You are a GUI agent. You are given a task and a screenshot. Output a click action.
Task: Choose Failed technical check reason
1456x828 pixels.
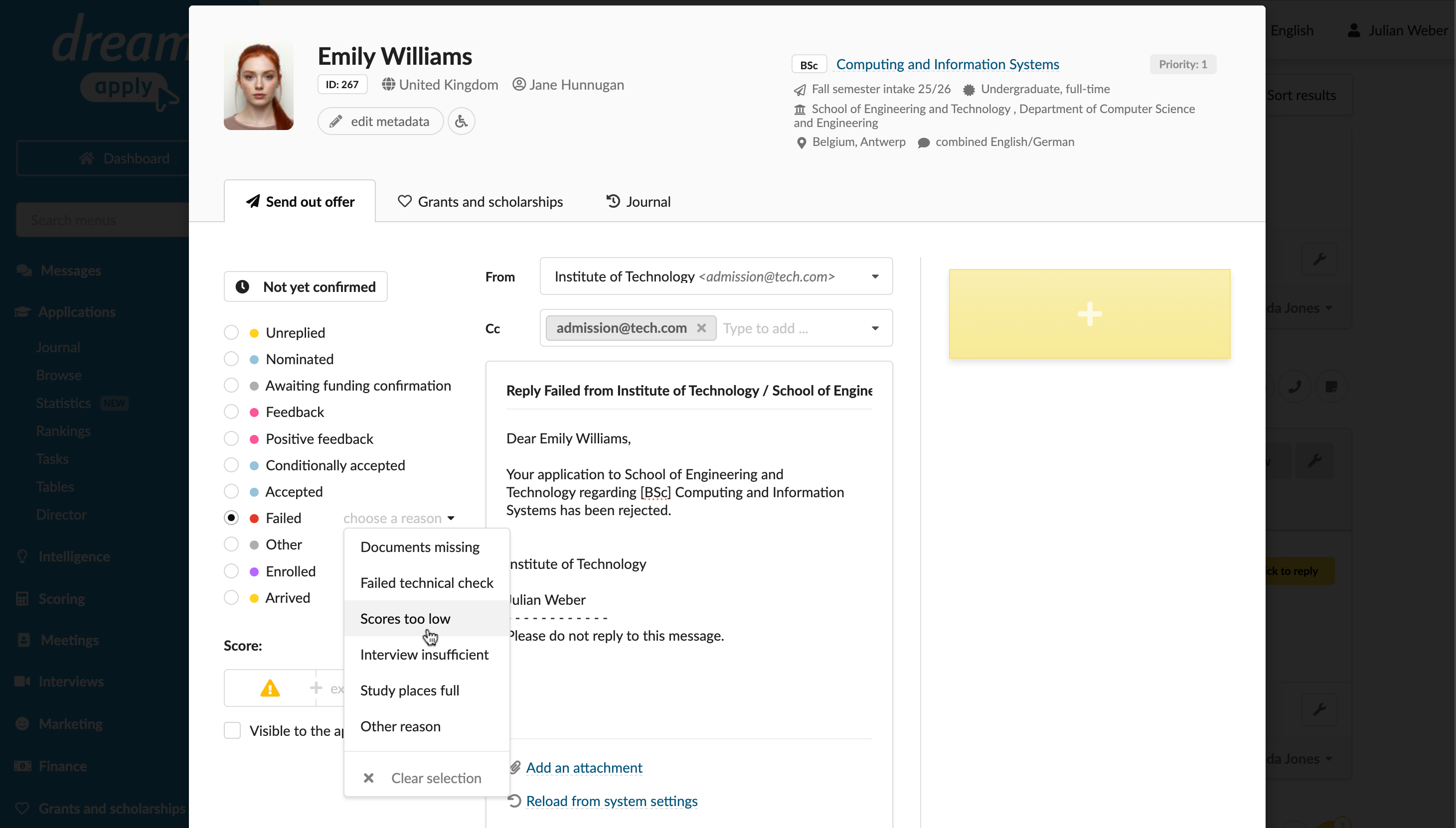pyautogui.click(x=427, y=583)
